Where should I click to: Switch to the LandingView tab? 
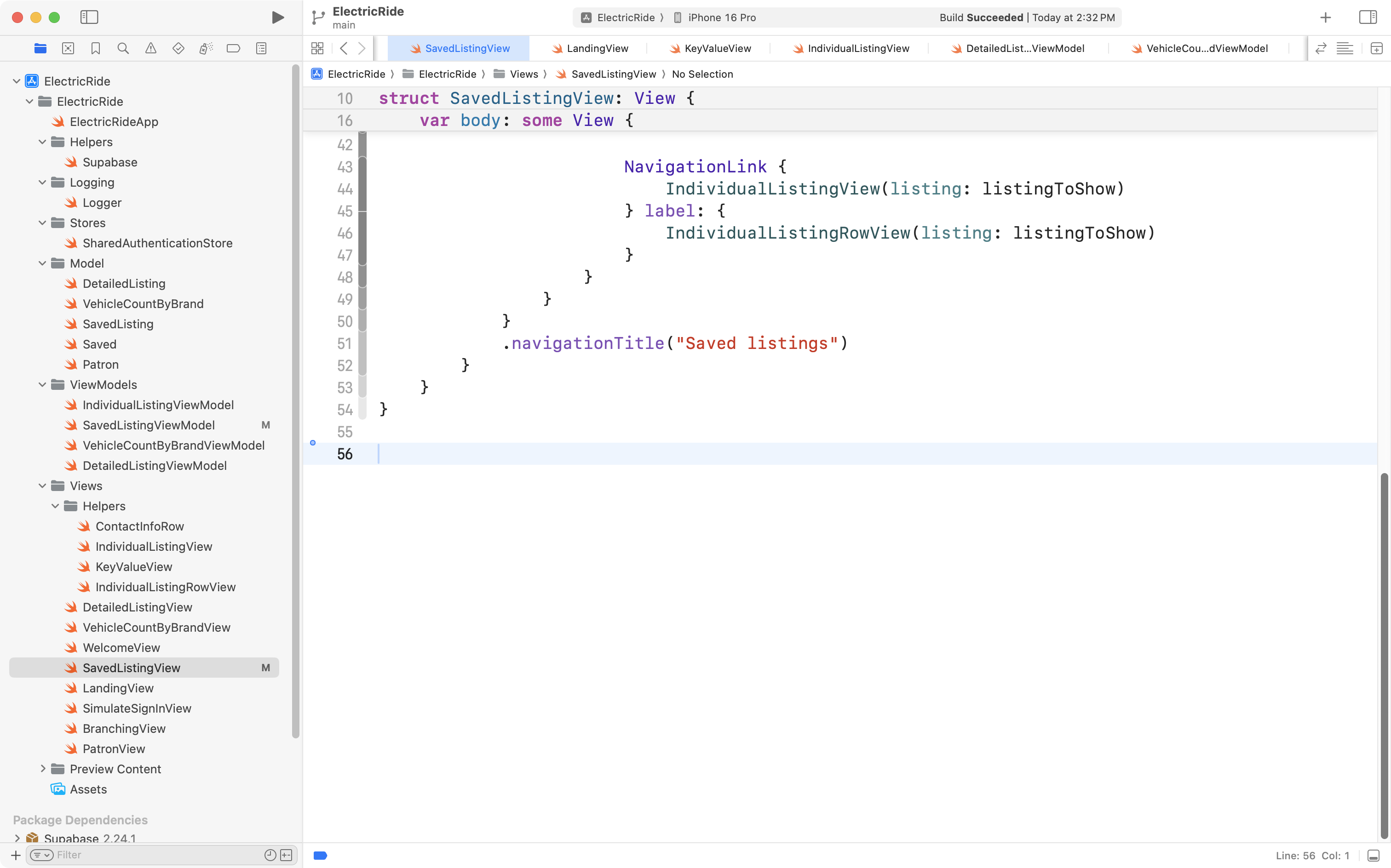coord(597,48)
